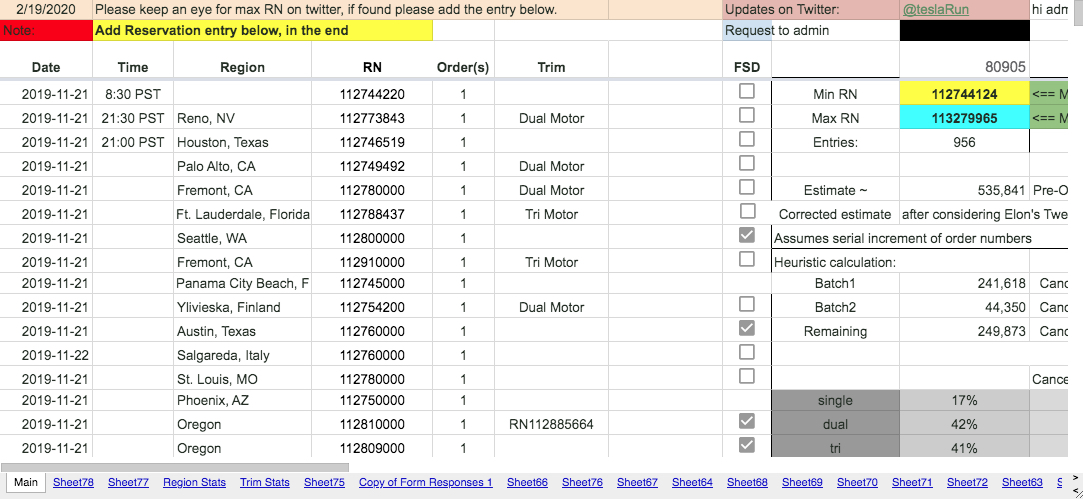Toggle FSD checkbox in the Austin, Texas row
The width and height of the screenshot is (1083, 499).
click(x=746, y=328)
